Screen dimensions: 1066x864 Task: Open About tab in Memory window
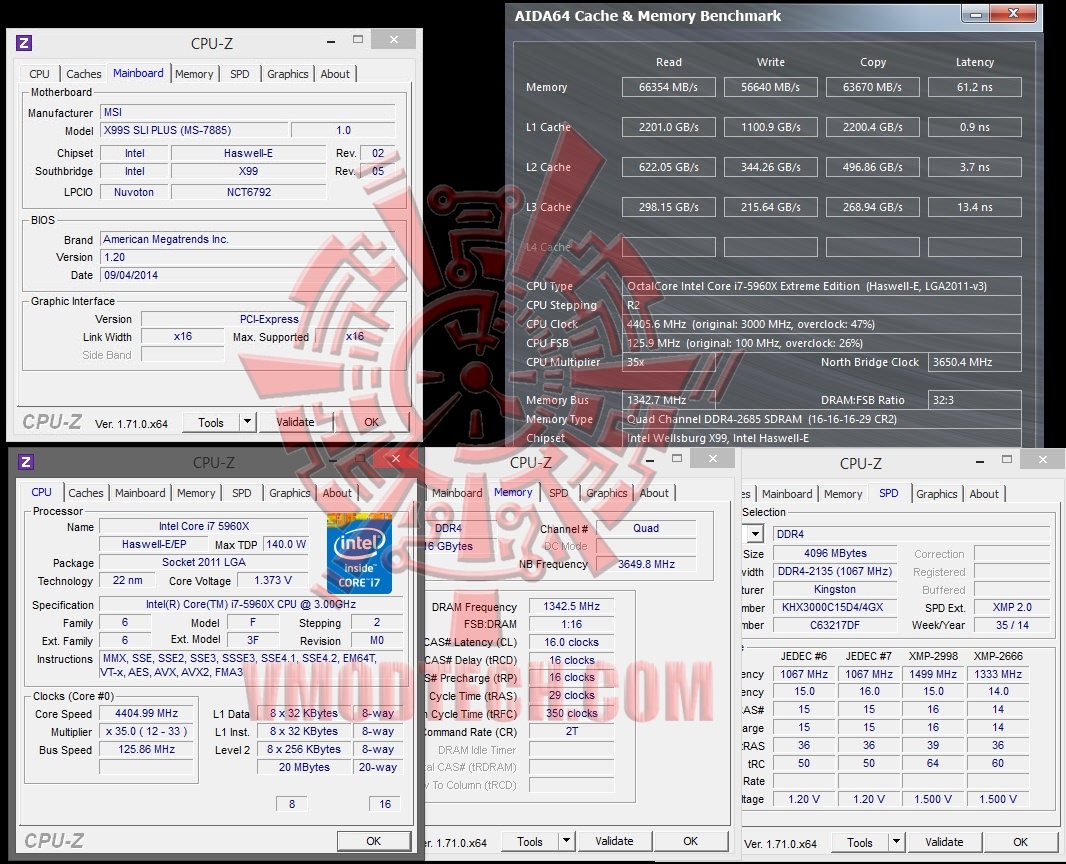[x=654, y=493]
